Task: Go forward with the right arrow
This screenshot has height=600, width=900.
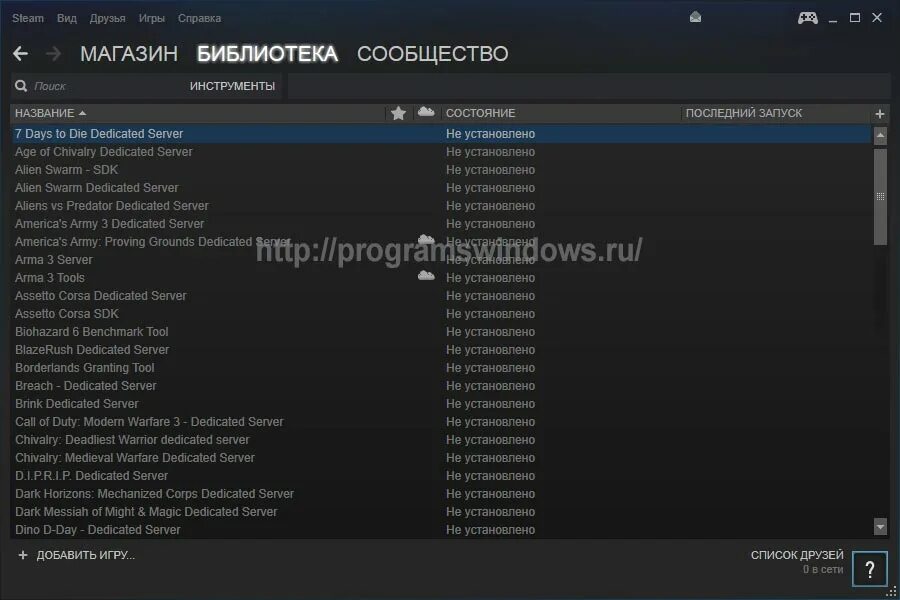Action: pyautogui.click(x=53, y=54)
